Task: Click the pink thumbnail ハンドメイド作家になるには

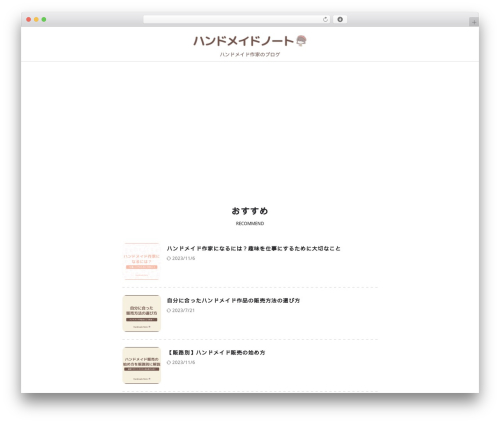Action: pyautogui.click(x=142, y=261)
